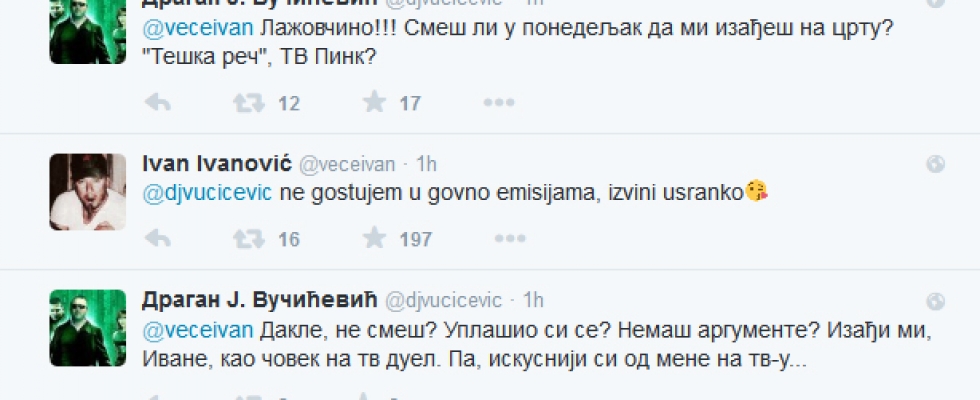Screen dimensions: 980x400
Task: Click the 1h timestamp on Ivan Ivanović's tweet
Action: pyautogui.click(x=426, y=164)
